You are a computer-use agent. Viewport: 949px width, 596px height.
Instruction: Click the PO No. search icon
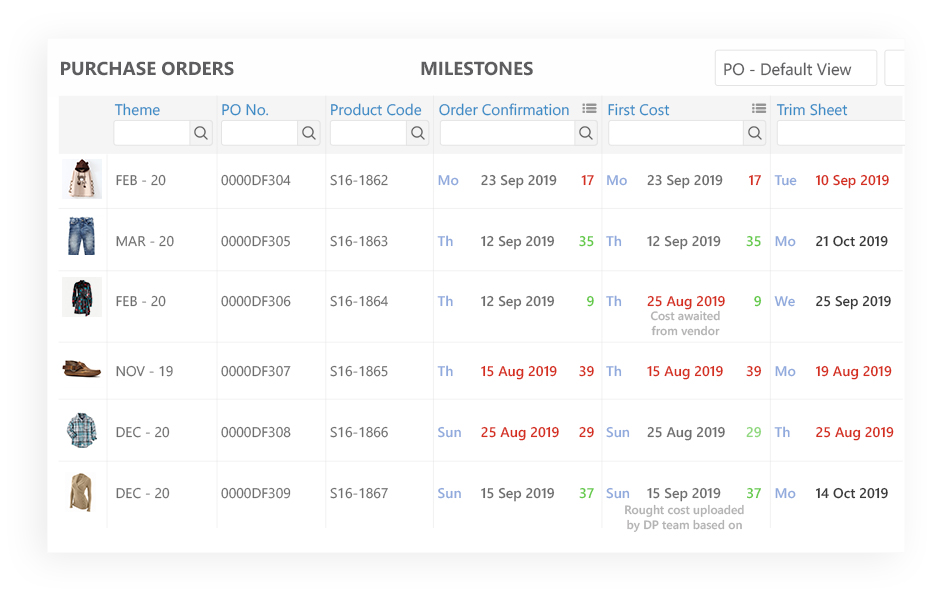point(309,133)
